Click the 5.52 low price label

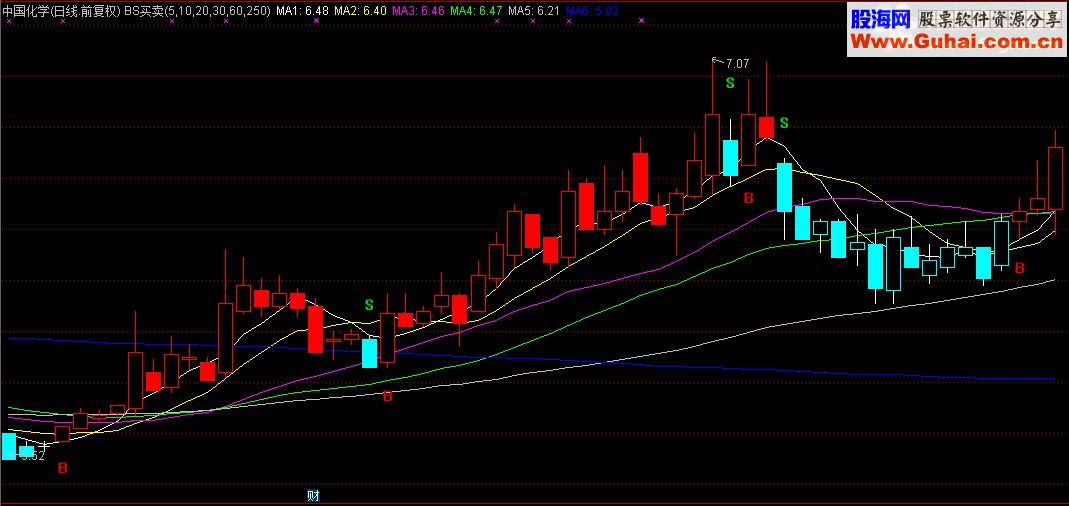coord(32,456)
